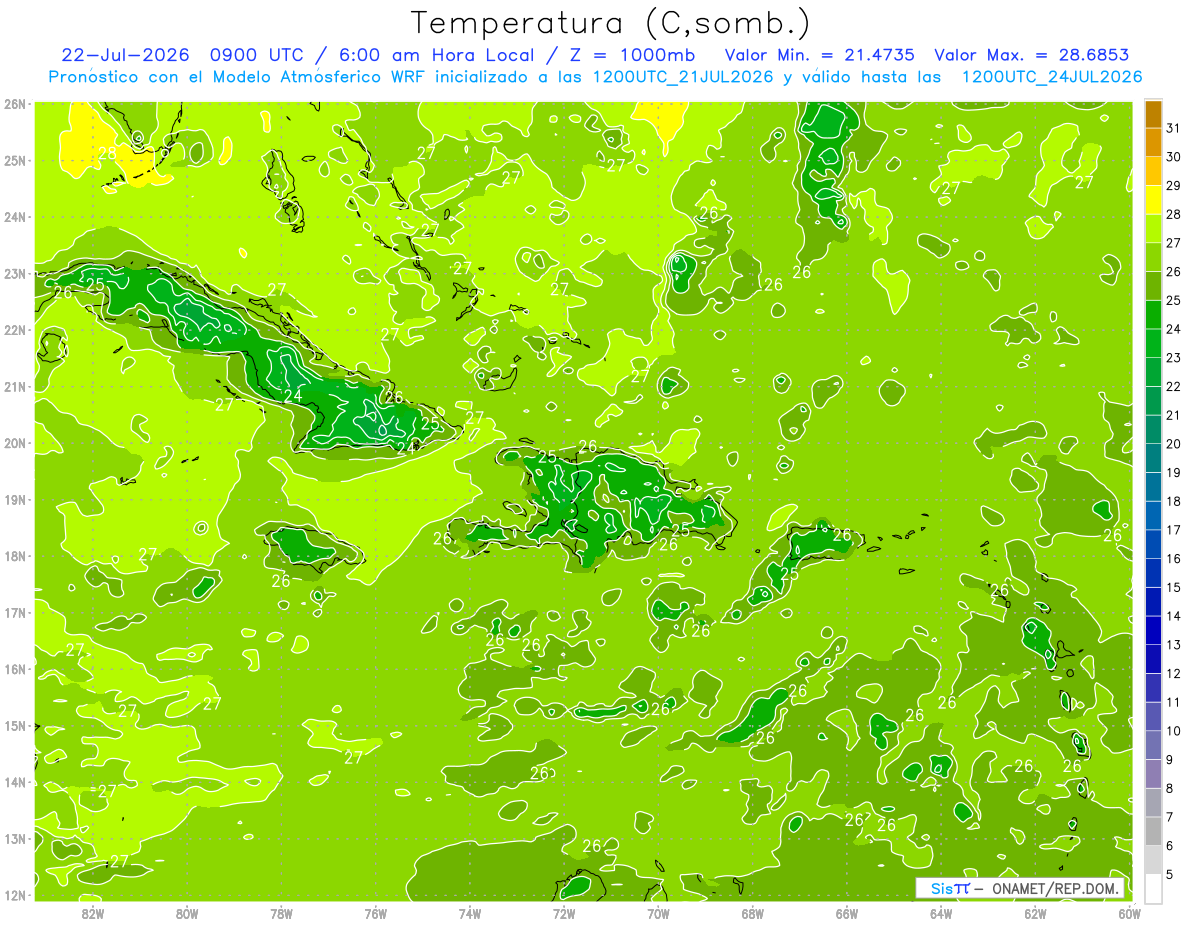Click the "74W" longitude axis label

pos(469,913)
